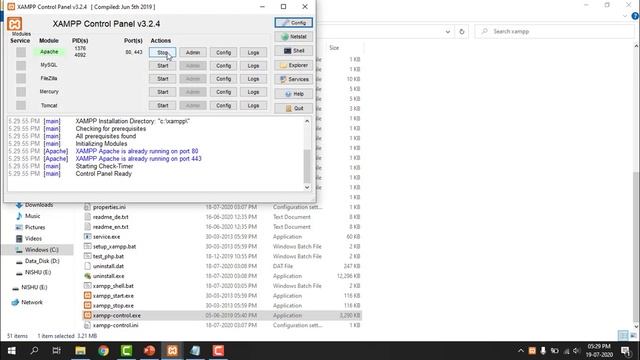Open Videos in navigation pane

[29, 238]
